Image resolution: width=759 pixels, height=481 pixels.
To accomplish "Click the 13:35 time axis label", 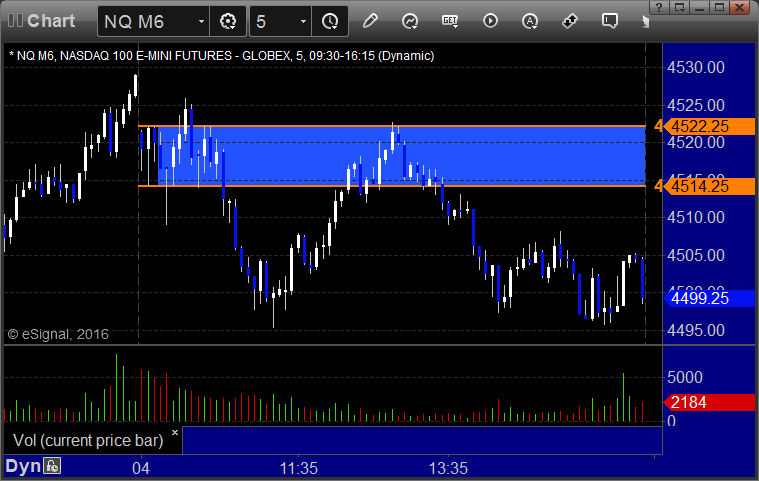I will [x=448, y=468].
